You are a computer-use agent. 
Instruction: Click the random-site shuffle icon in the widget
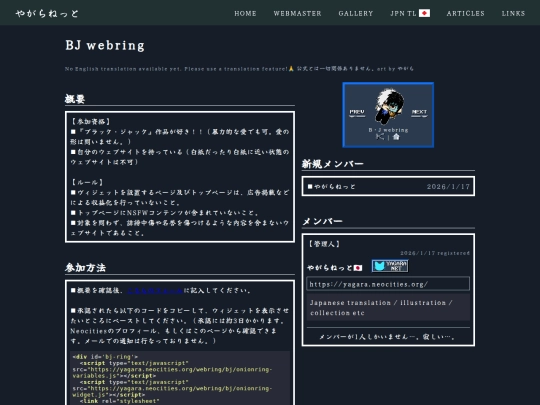[380, 137]
